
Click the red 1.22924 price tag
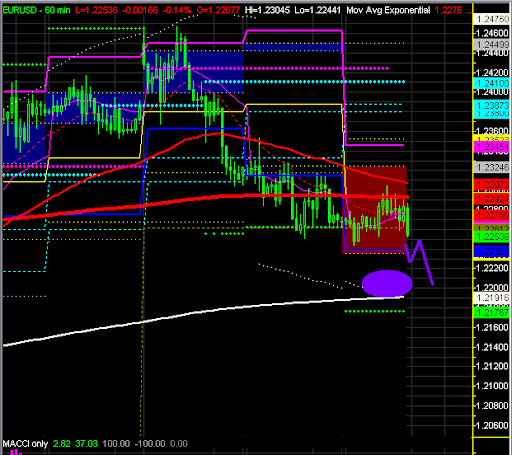pos(492,199)
